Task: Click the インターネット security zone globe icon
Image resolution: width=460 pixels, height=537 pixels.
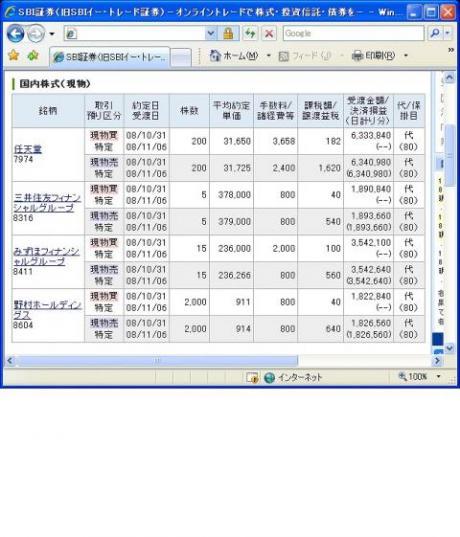Action: (270, 378)
